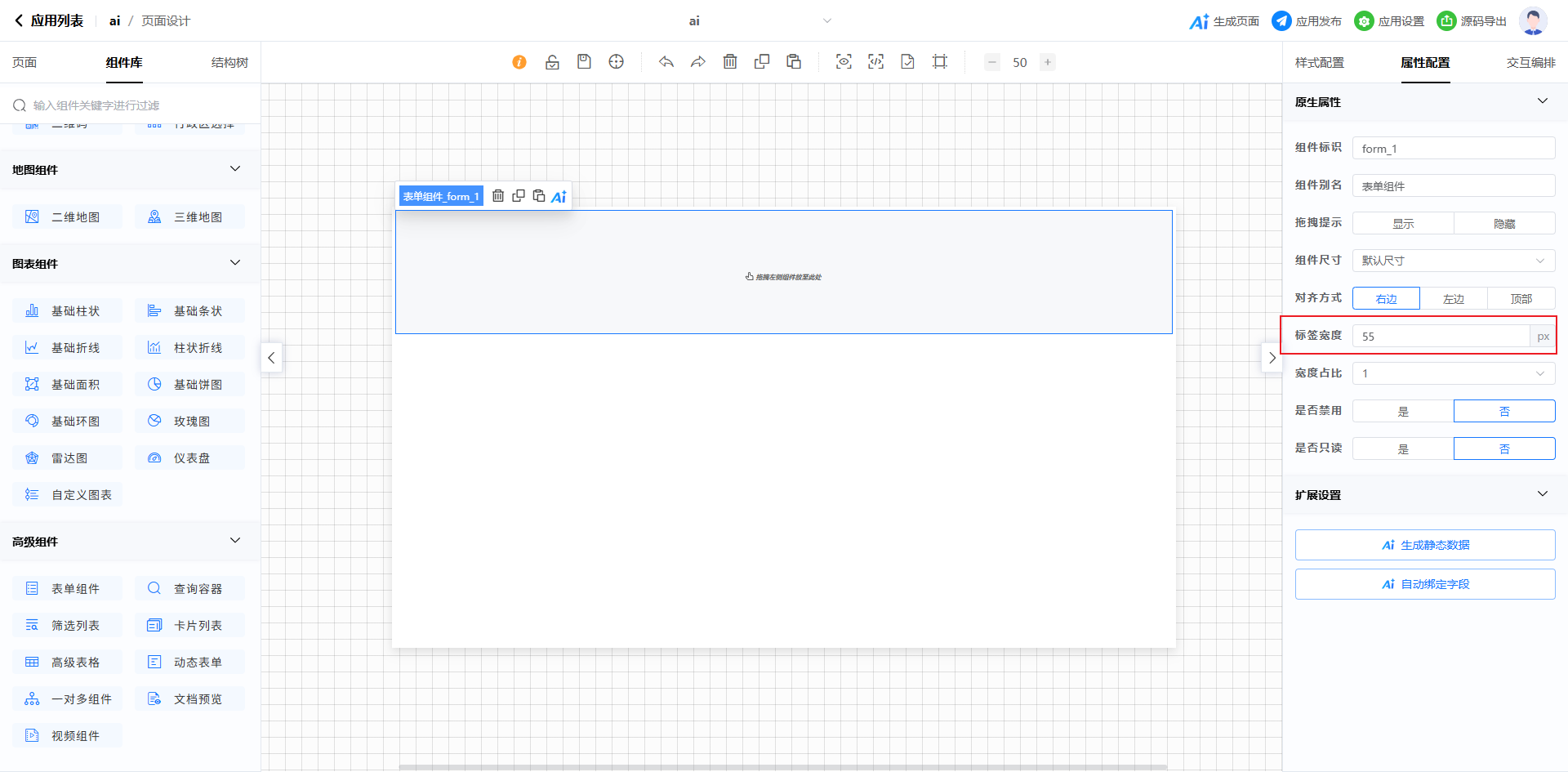Set drag hint to 隐藏

click(1503, 223)
